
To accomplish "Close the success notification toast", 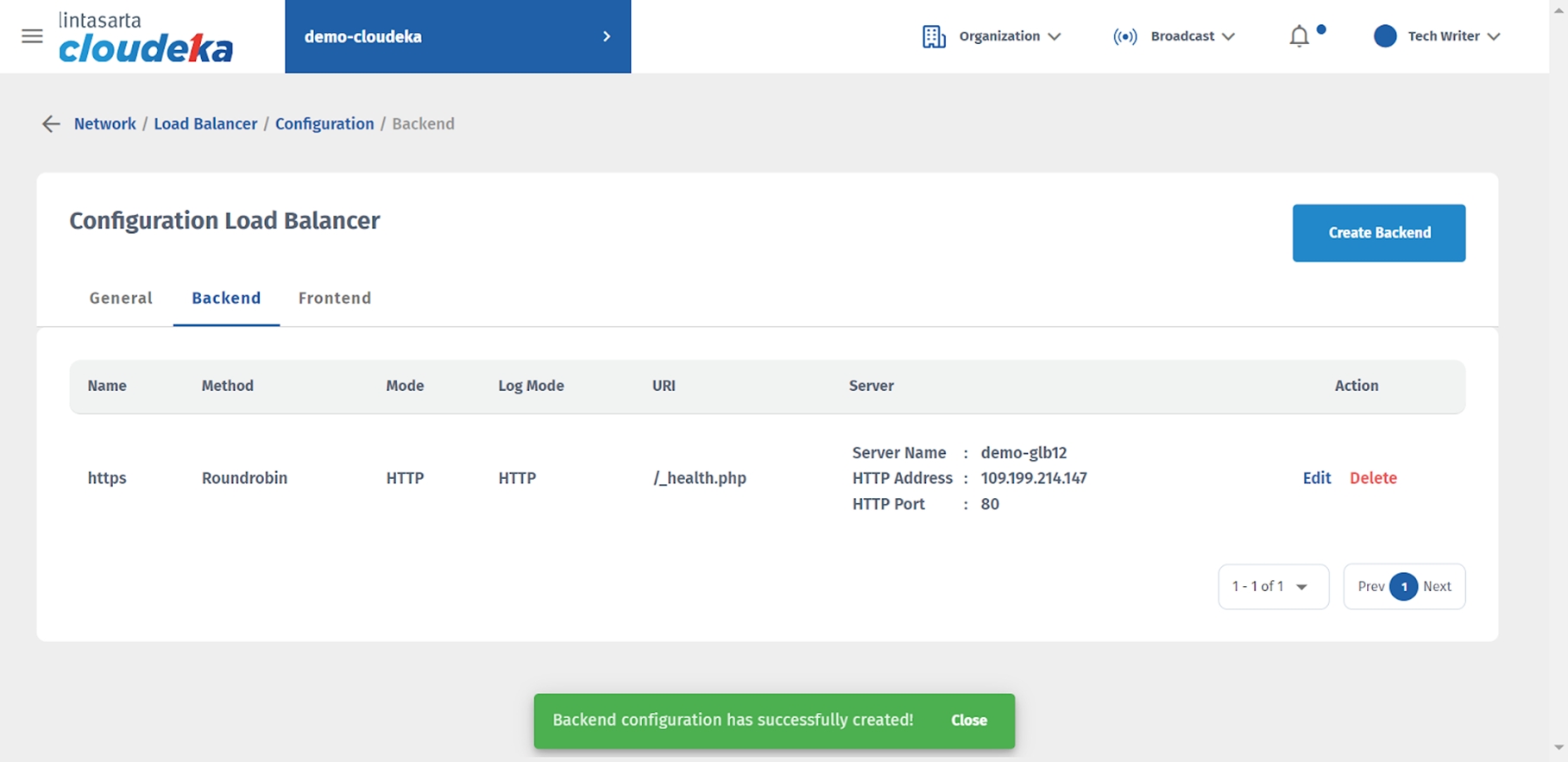I will click(x=968, y=721).
